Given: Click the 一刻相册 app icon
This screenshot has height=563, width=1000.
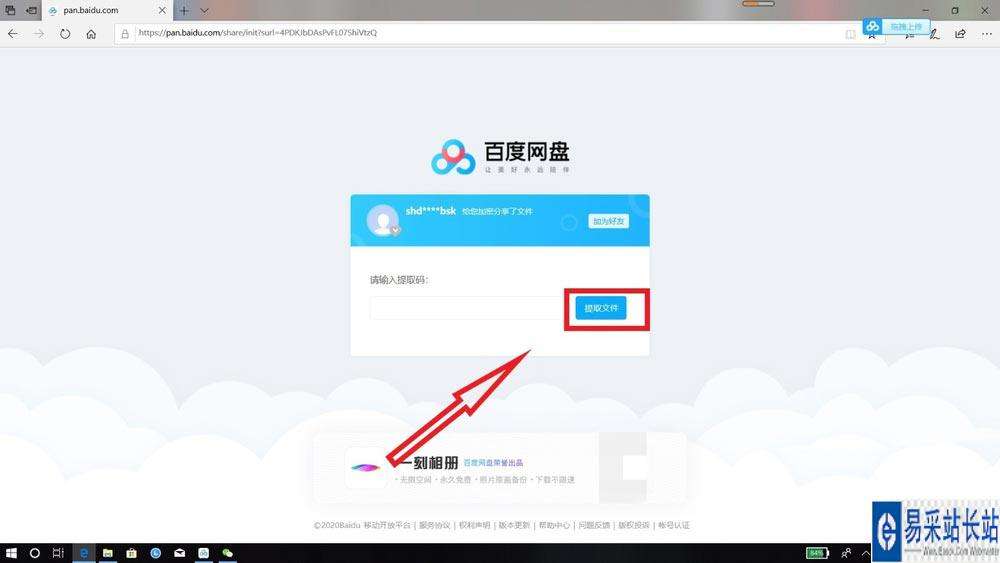Looking at the screenshot, I should point(365,468).
